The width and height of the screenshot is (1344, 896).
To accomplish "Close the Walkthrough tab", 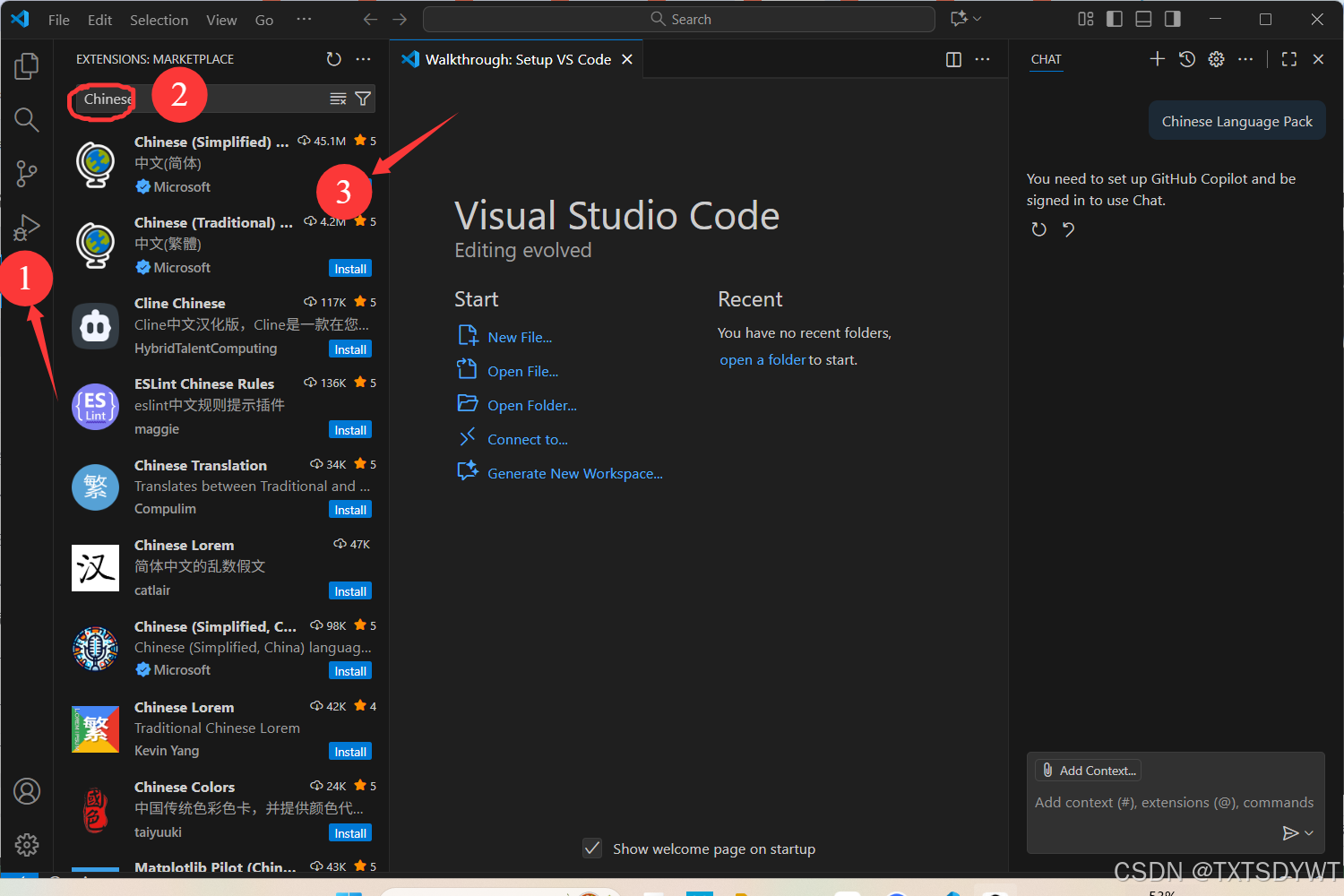I will pyautogui.click(x=627, y=59).
